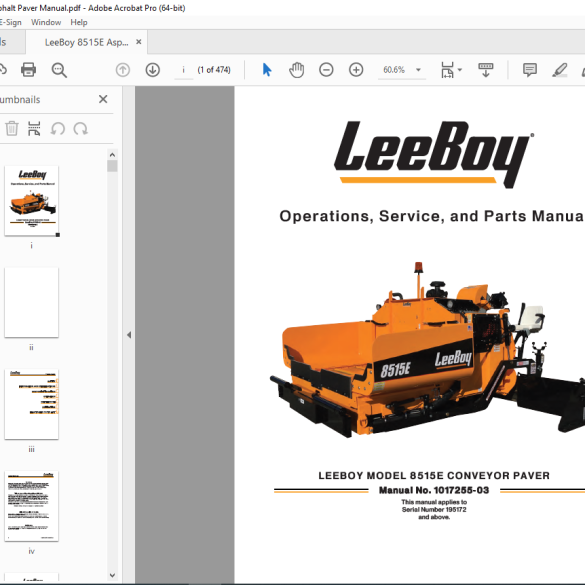Click 'Manual No. 1017255-03' text on page
This screenshot has width=585, height=585.
434,490
